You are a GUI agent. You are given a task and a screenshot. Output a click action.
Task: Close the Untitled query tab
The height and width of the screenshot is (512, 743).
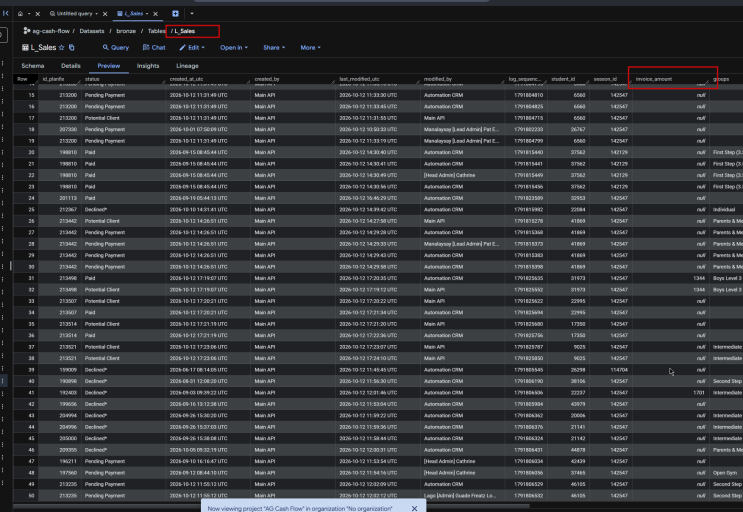tap(105, 14)
